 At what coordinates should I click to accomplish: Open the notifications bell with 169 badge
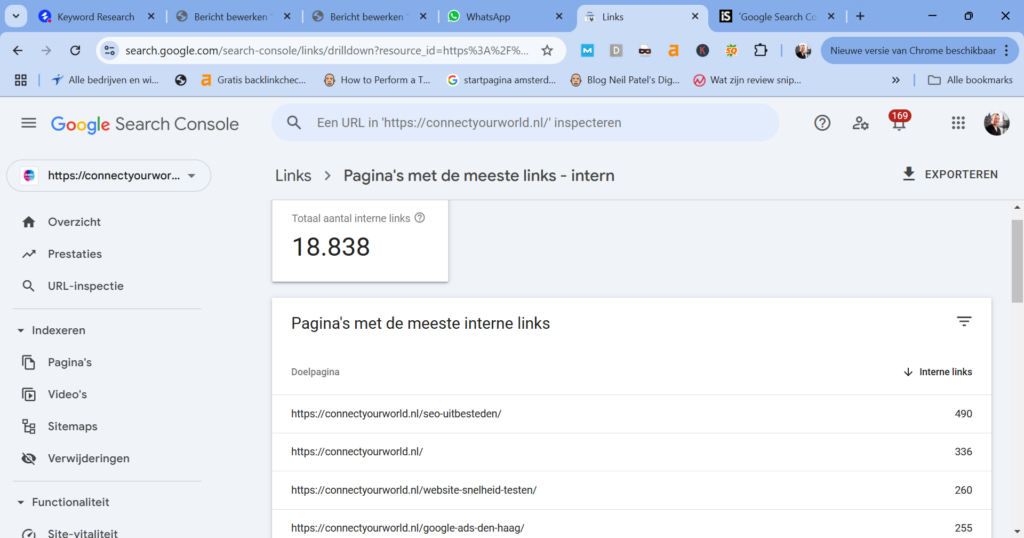[x=898, y=123]
